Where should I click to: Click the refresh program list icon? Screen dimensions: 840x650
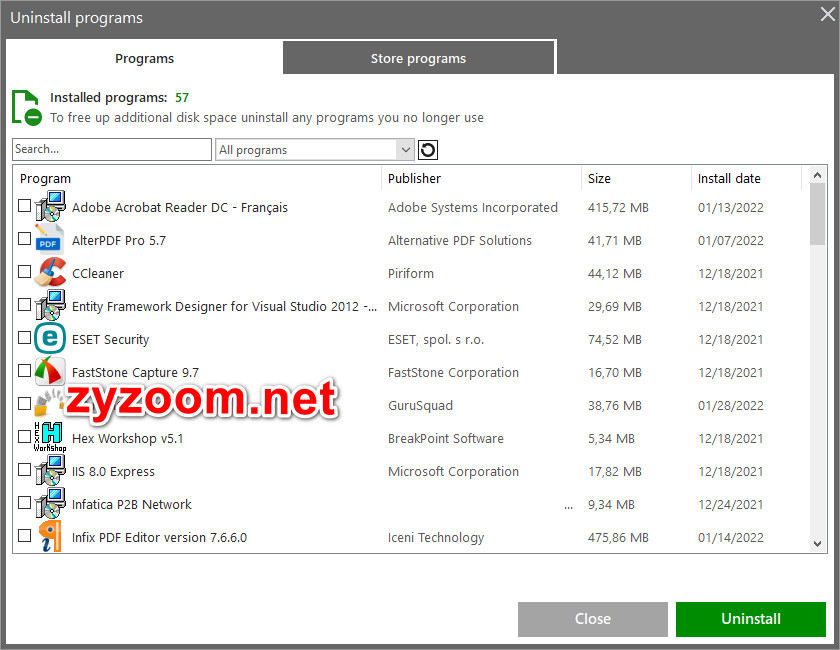(428, 150)
